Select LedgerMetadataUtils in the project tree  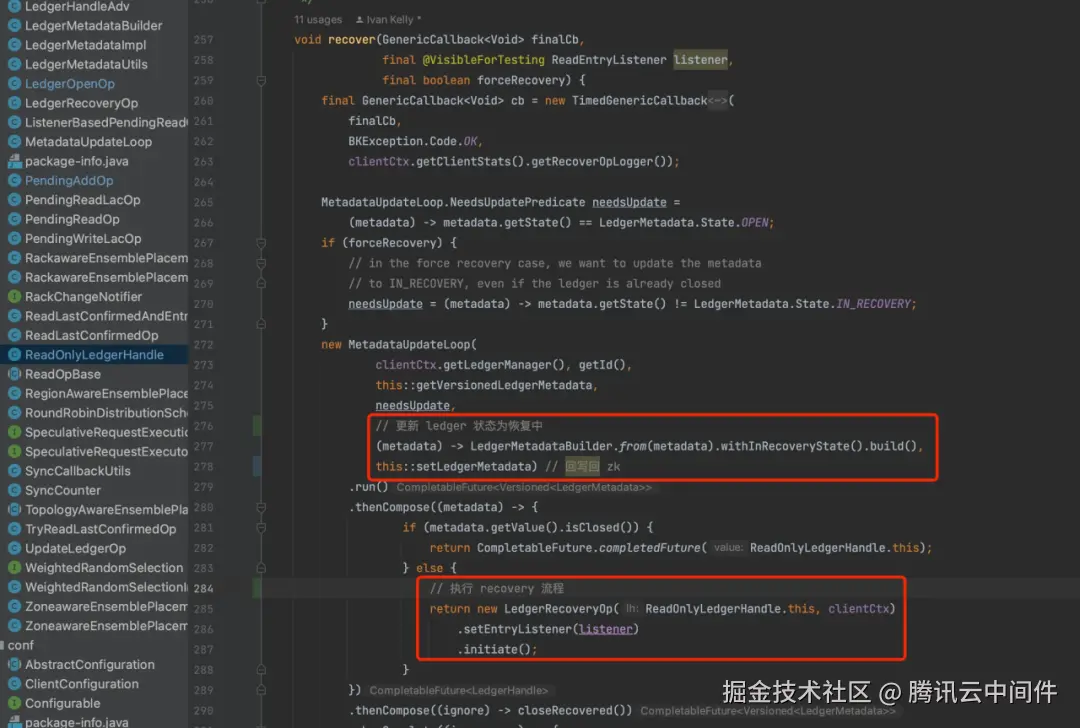click(86, 64)
